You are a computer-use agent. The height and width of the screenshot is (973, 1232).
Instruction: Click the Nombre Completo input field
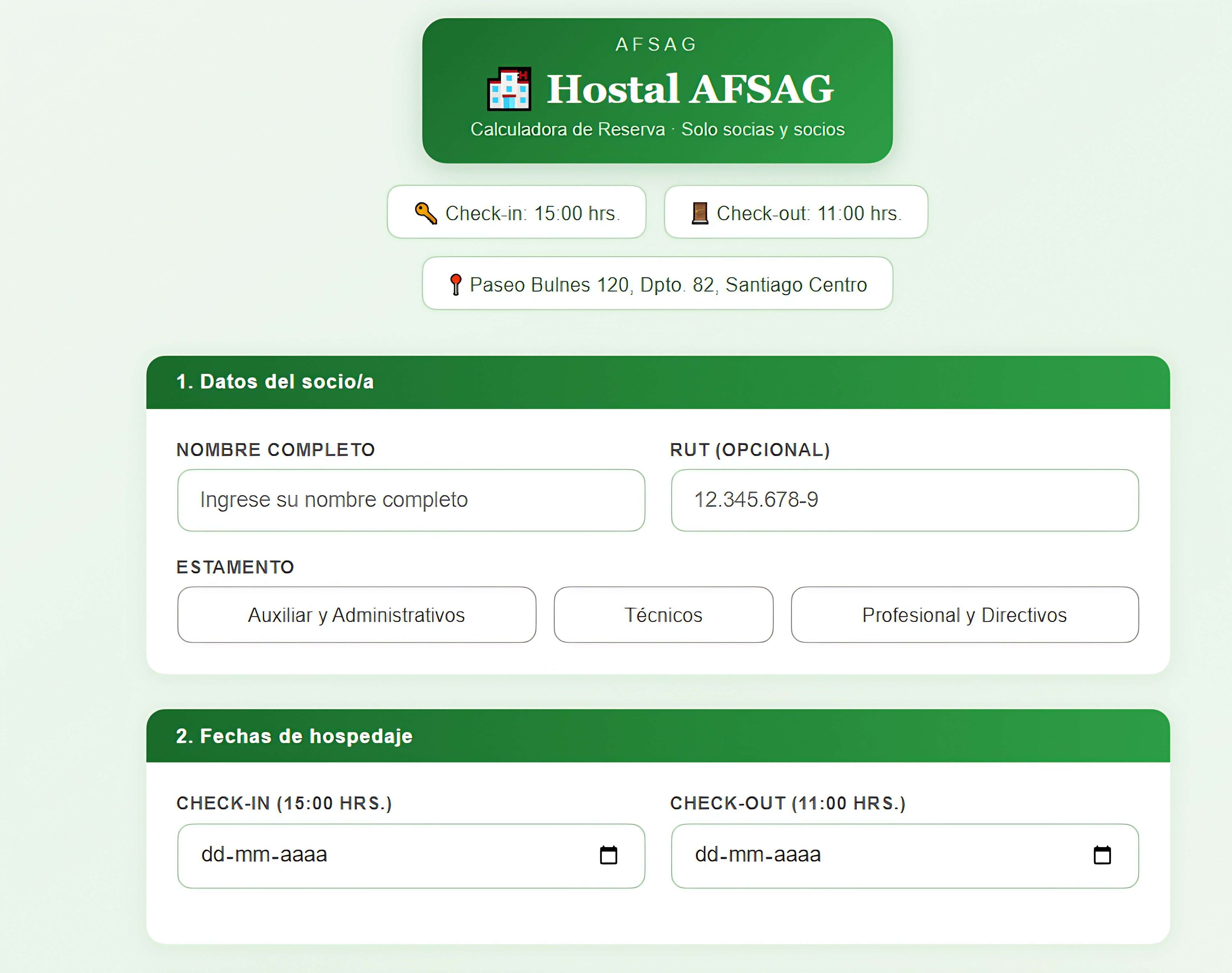pyautogui.click(x=411, y=500)
